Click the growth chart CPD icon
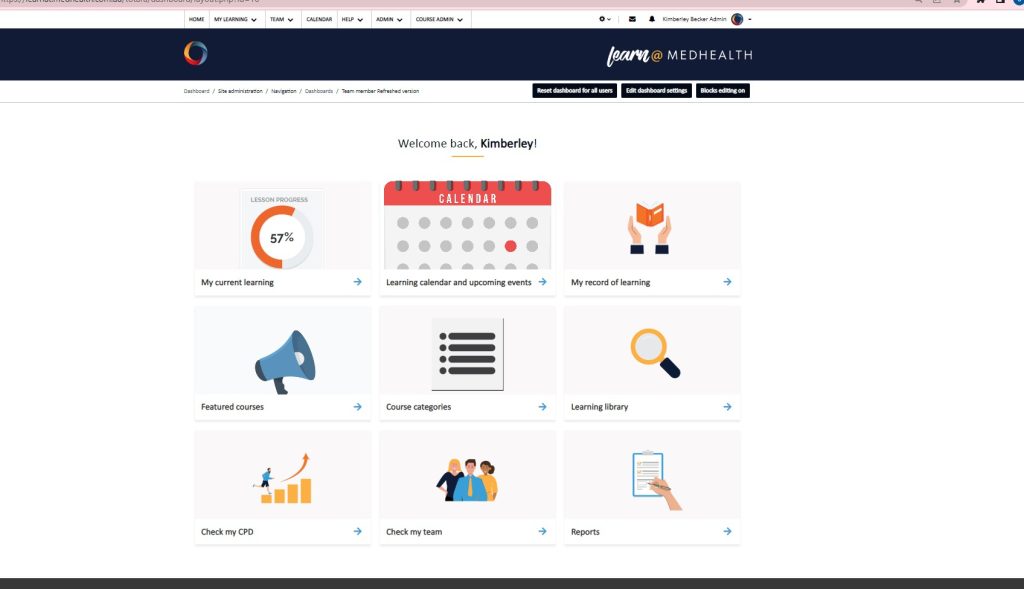The height and width of the screenshot is (589, 1024). click(283, 479)
